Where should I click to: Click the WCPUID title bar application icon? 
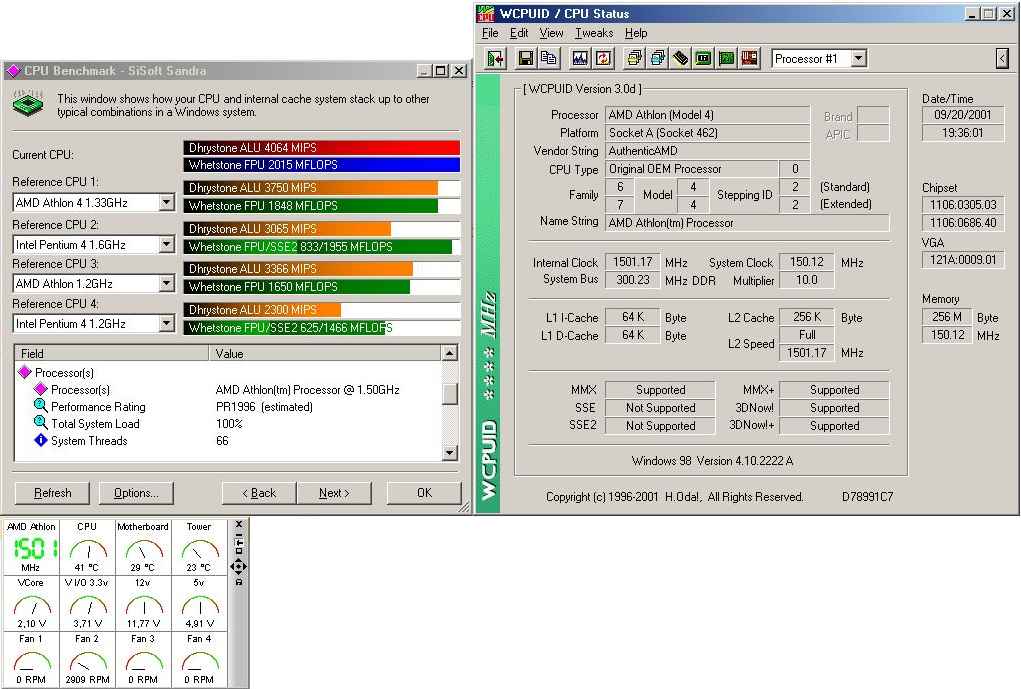click(x=486, y=13)
